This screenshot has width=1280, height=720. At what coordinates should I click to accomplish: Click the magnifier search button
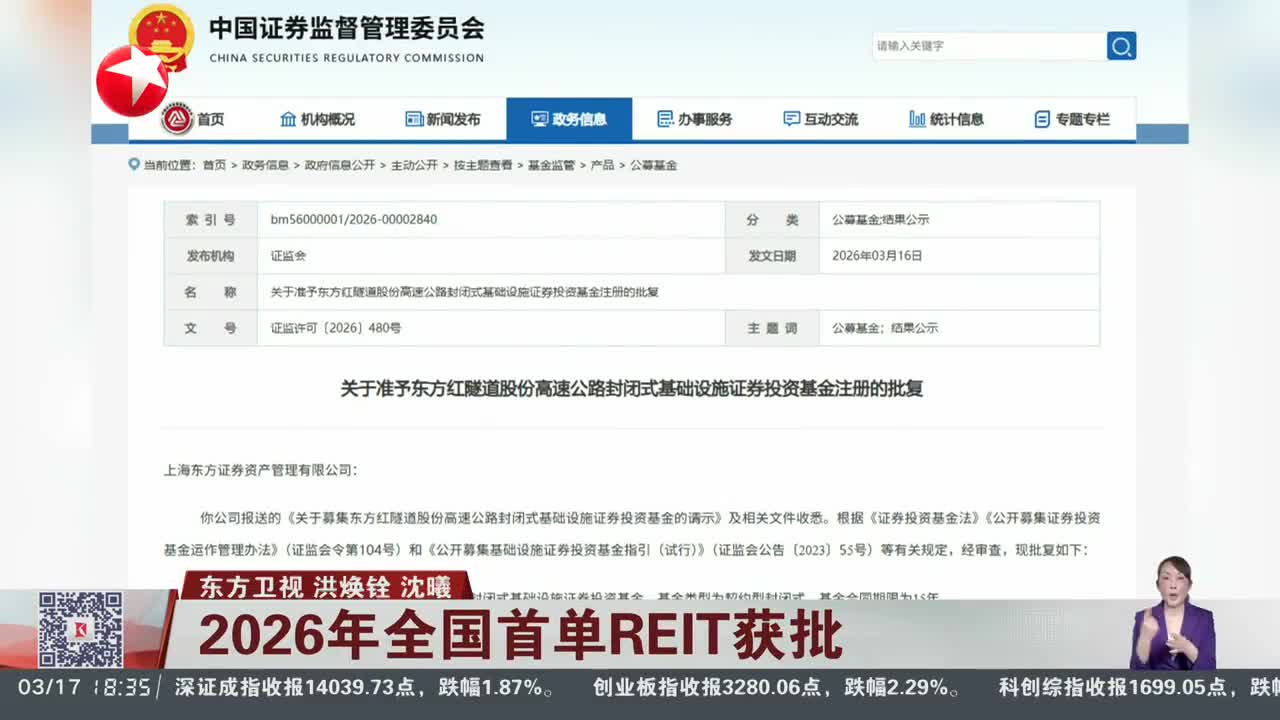pos(1121,46)
